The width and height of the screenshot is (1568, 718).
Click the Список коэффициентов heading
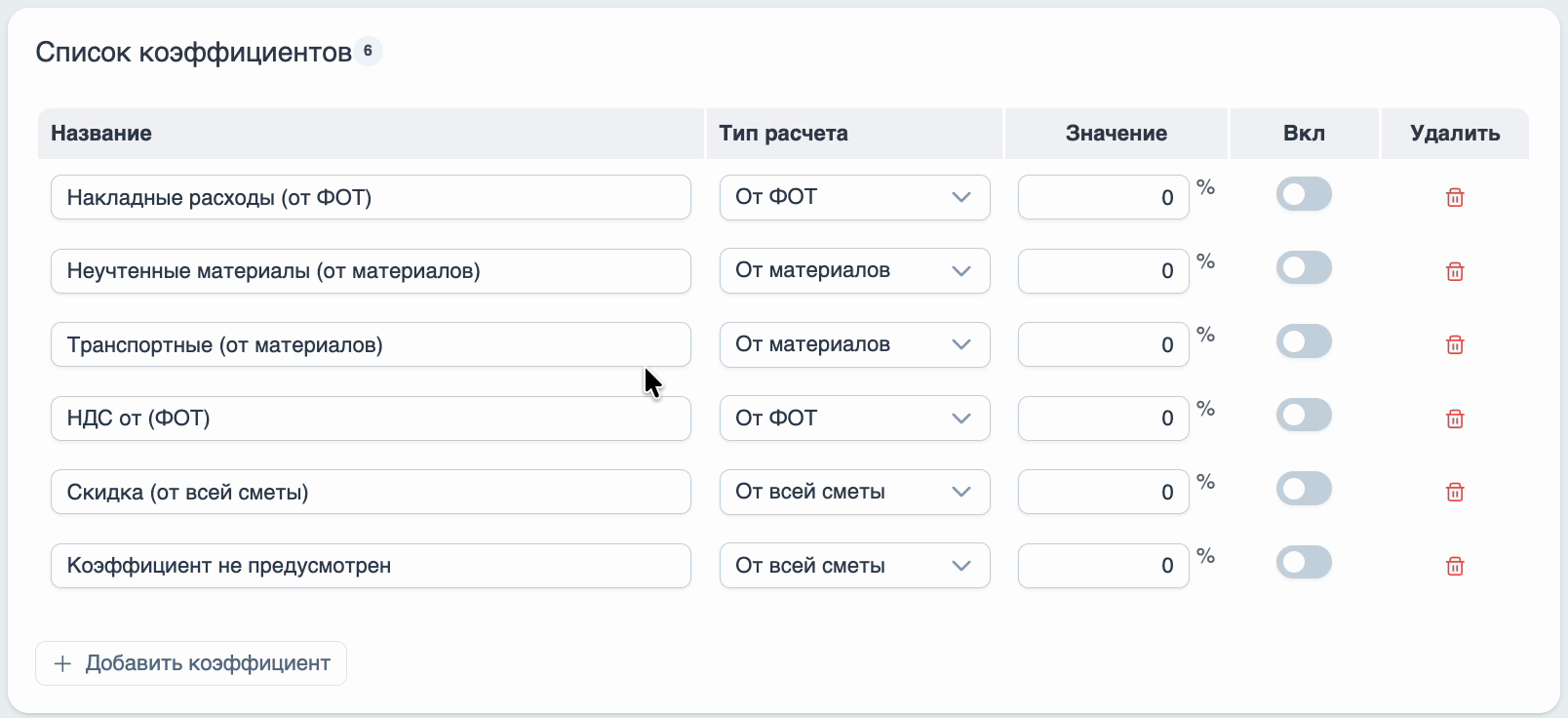pos(194,52)
